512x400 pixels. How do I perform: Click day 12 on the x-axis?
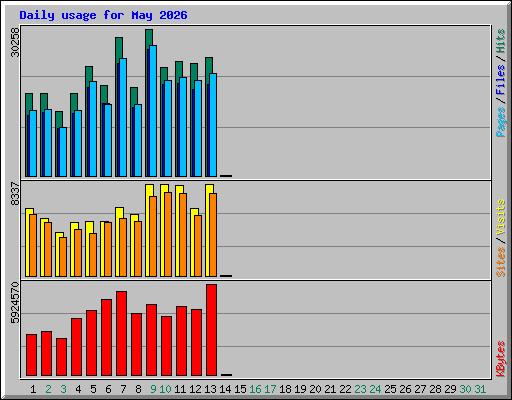click(x=195, y=389)
